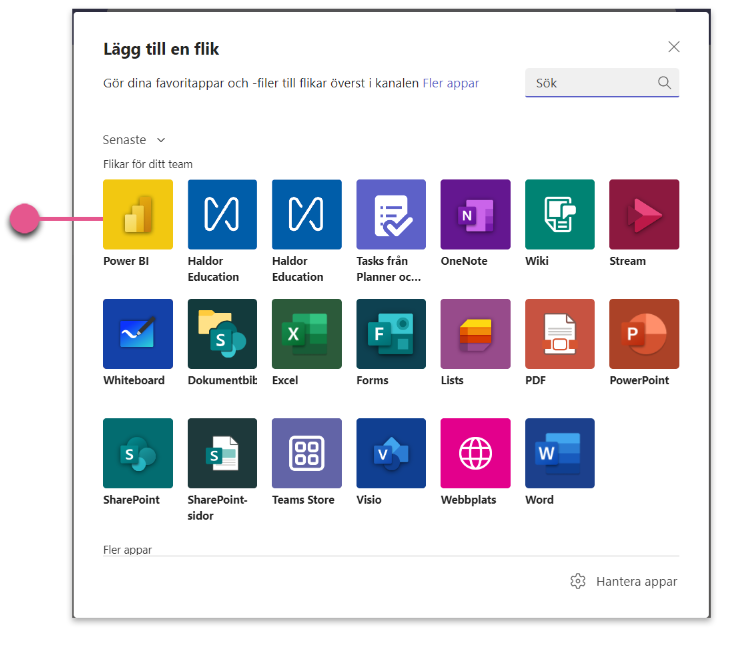Viewport: 737px width, 649px height.
Task: Click the OneNote label text
Action: [464, 261]
